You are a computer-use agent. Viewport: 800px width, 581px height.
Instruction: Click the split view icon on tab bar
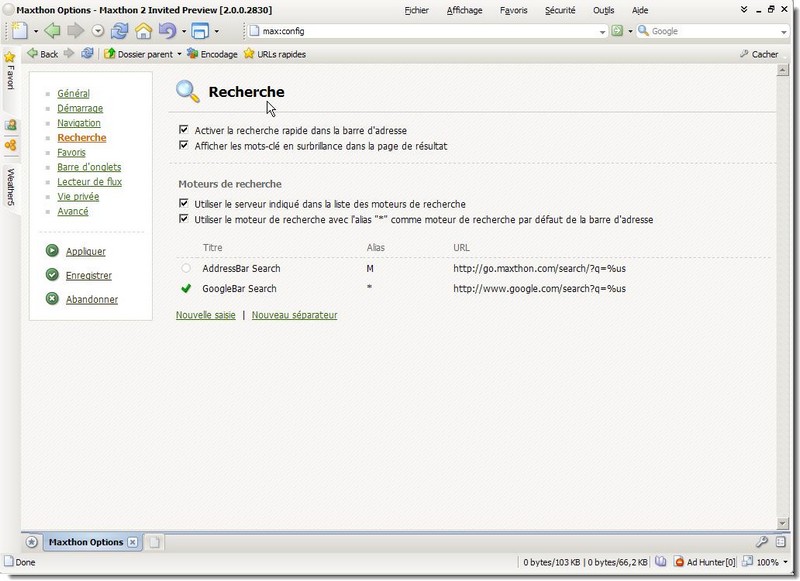781,542
